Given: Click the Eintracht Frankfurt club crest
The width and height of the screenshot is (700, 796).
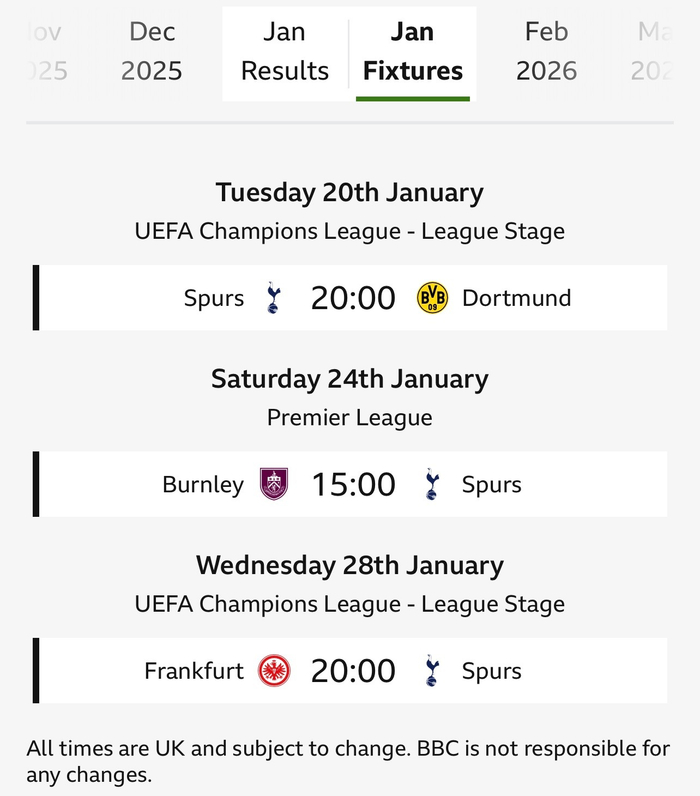Looking at the screenshot, I should click(x=274, y=670).
